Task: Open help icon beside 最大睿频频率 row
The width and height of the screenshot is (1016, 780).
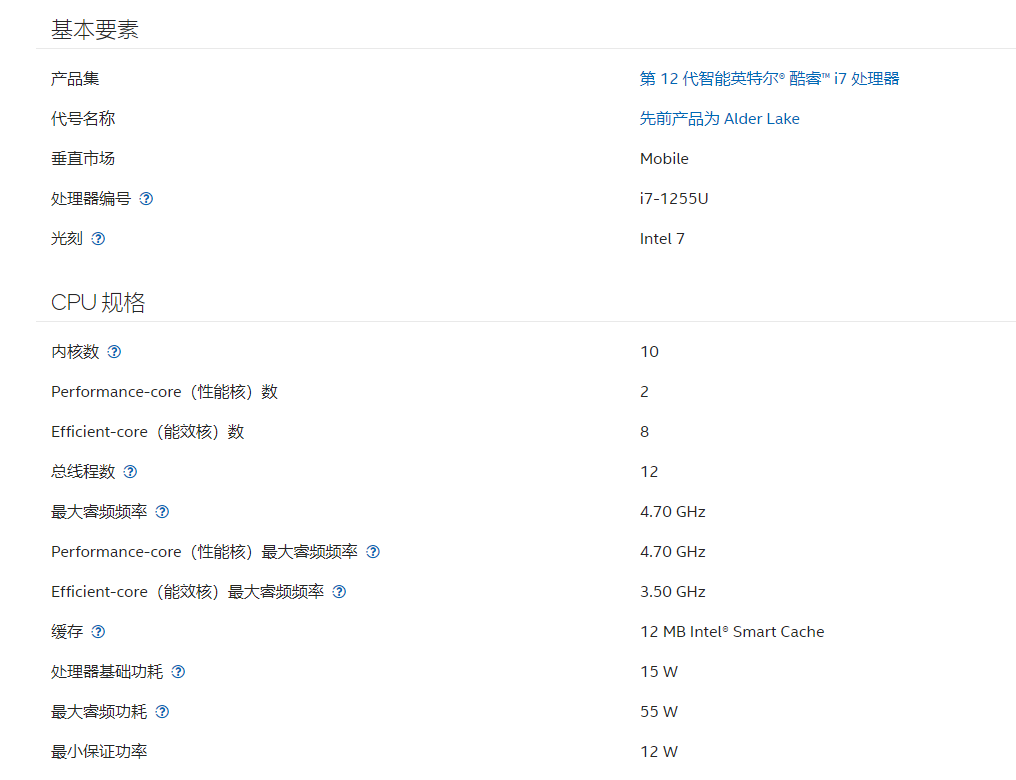Action: click(163, 512)
